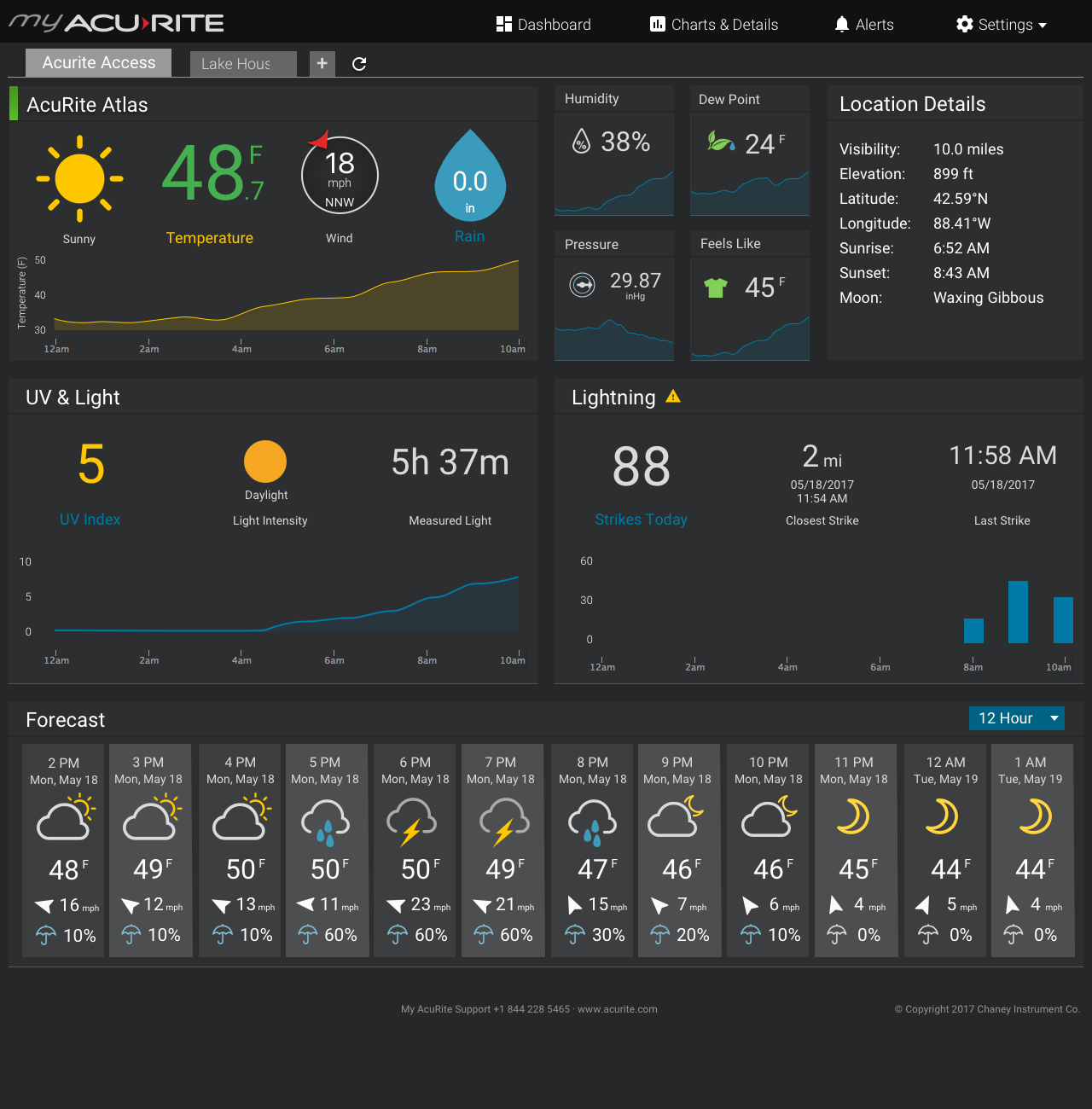The height and width of the screenshot is (1109, 1092).
Task: Select the 10.0 miles visibility value
Action: click(x=968, y=149)
